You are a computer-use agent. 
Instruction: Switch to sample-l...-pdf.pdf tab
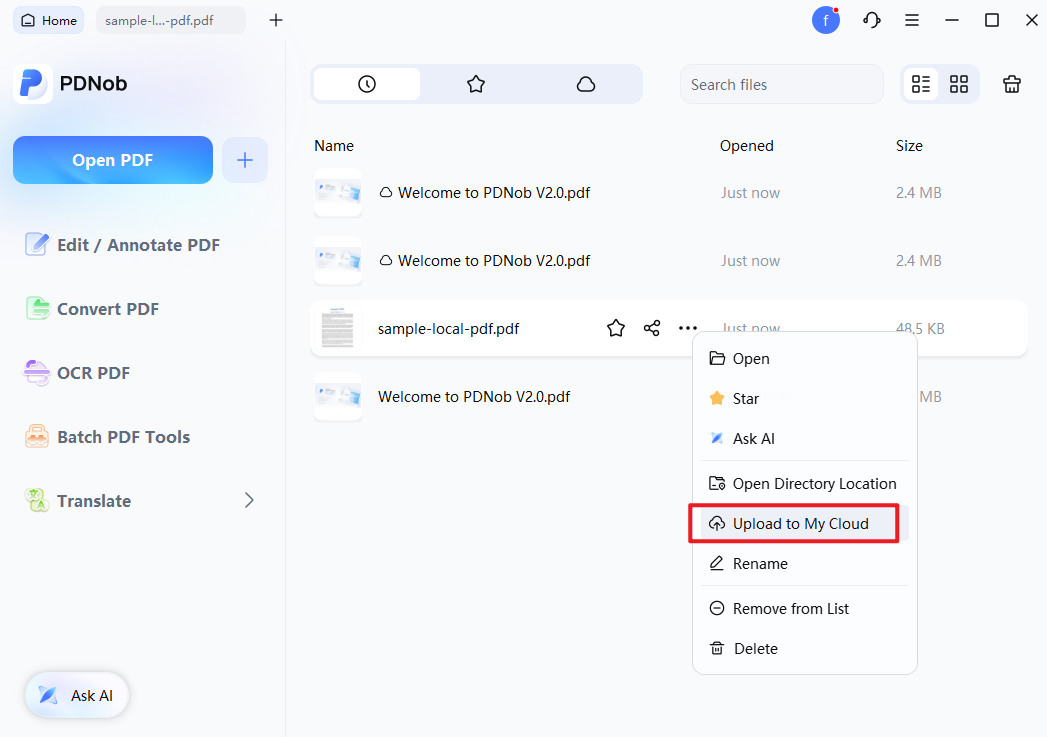pyautogui.click(x=171, y=21)
